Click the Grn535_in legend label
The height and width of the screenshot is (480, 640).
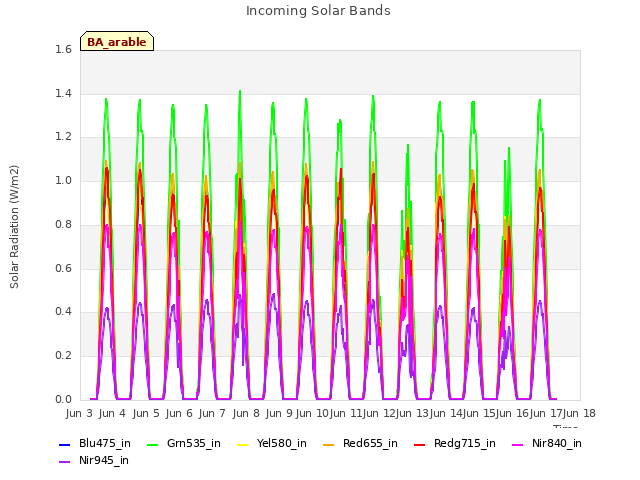193,443
